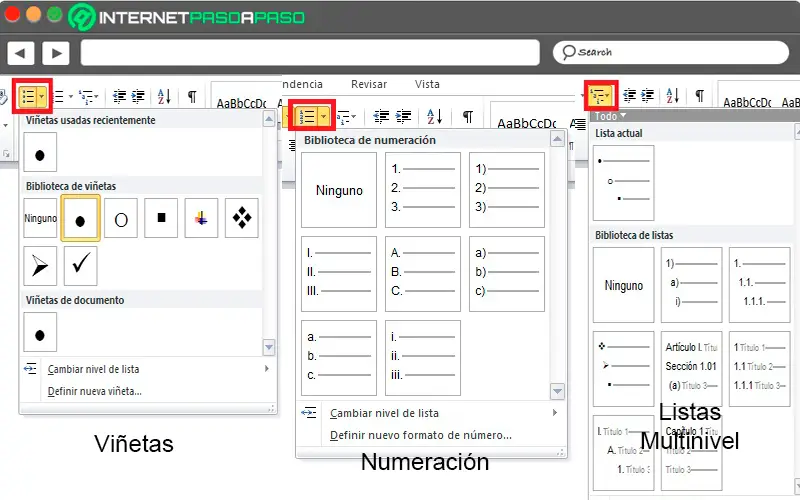Expand bullets panel Cambiar nivel submenu arrow
800x500 pixels.
(x=267, y=368)
